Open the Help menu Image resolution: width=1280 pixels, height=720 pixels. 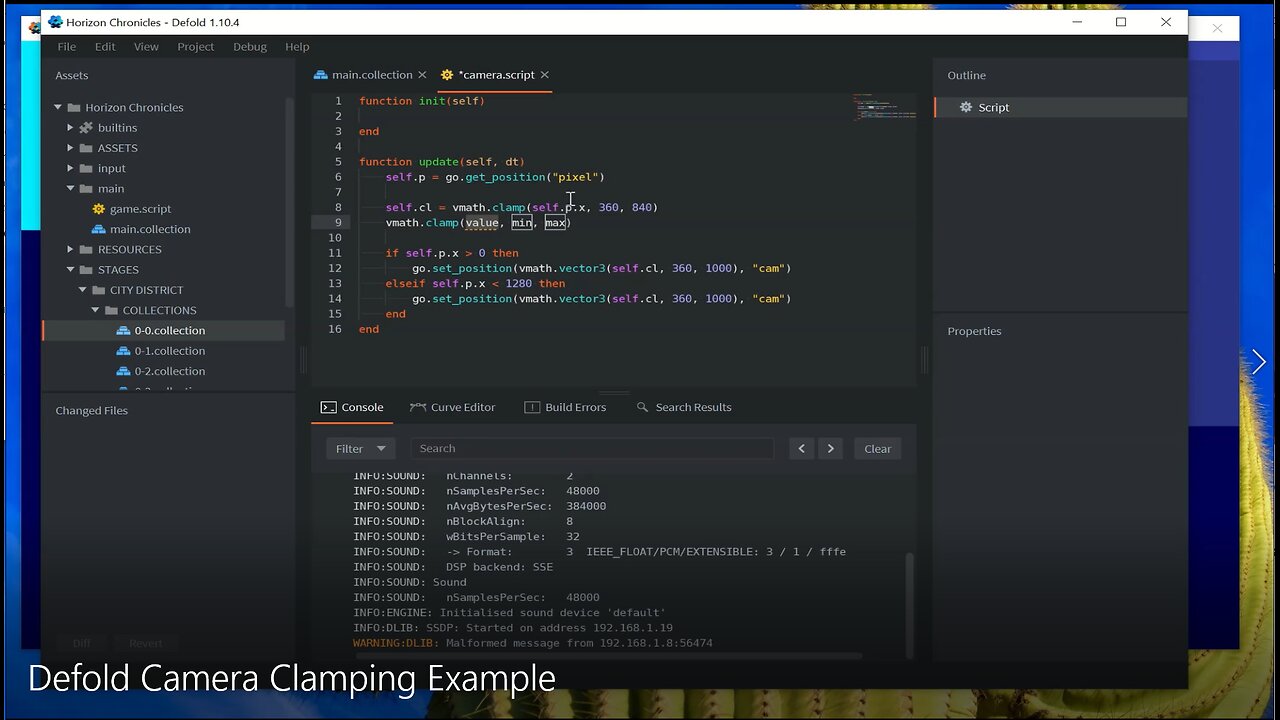point(297,47)
